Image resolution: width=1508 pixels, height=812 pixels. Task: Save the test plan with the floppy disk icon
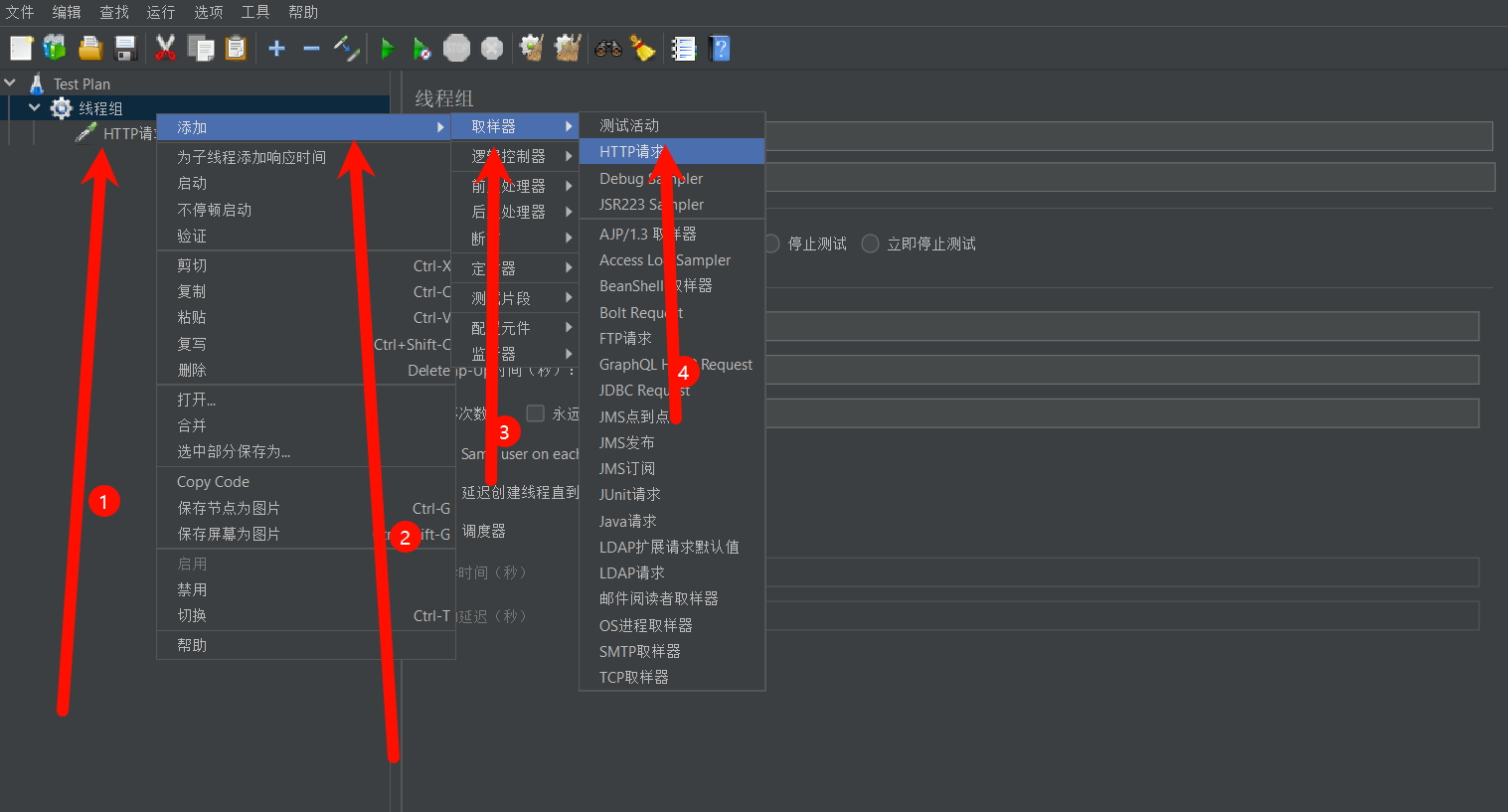click(123, 48)
